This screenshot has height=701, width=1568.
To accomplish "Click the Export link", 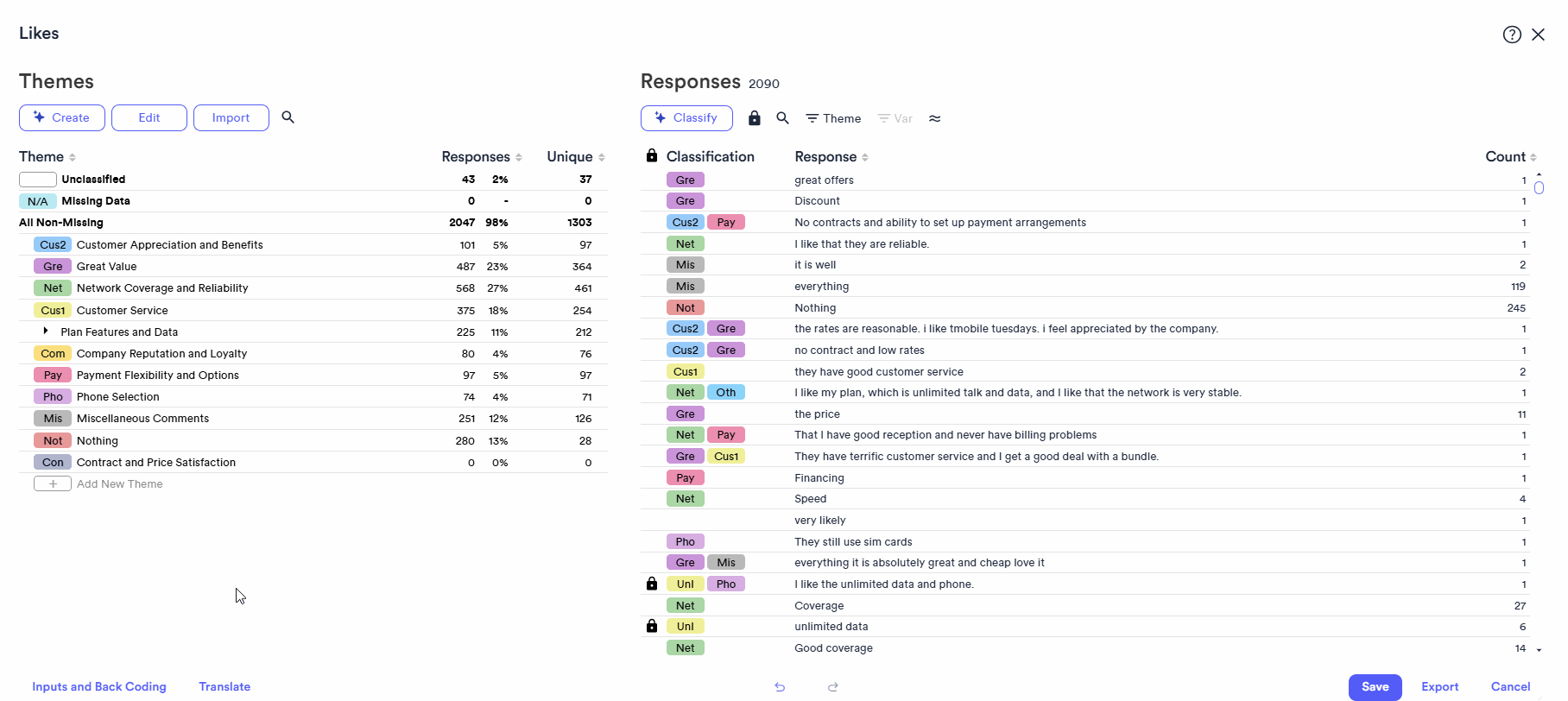I will [1439, 686].
